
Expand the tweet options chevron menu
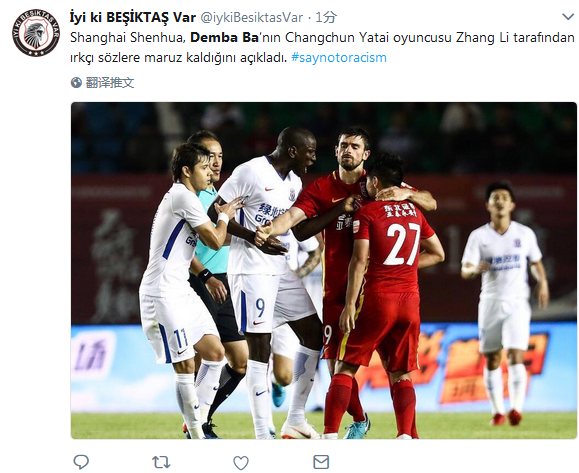click(568, 17)
